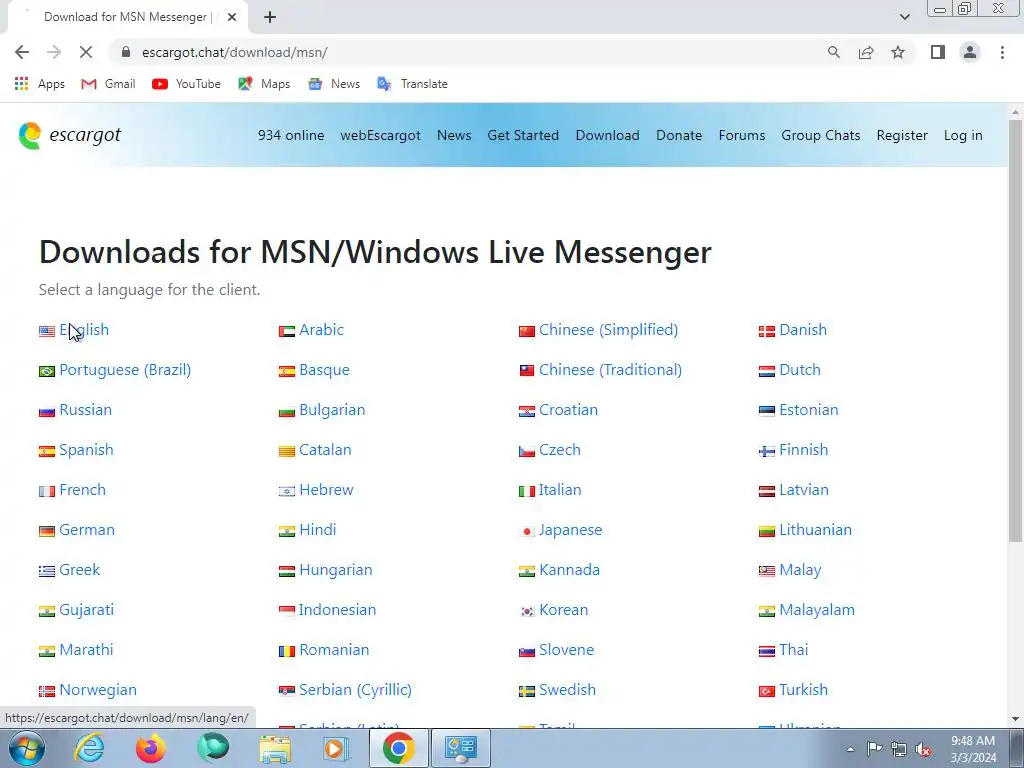Open the Windows Start menu

(x=26, y=748)
